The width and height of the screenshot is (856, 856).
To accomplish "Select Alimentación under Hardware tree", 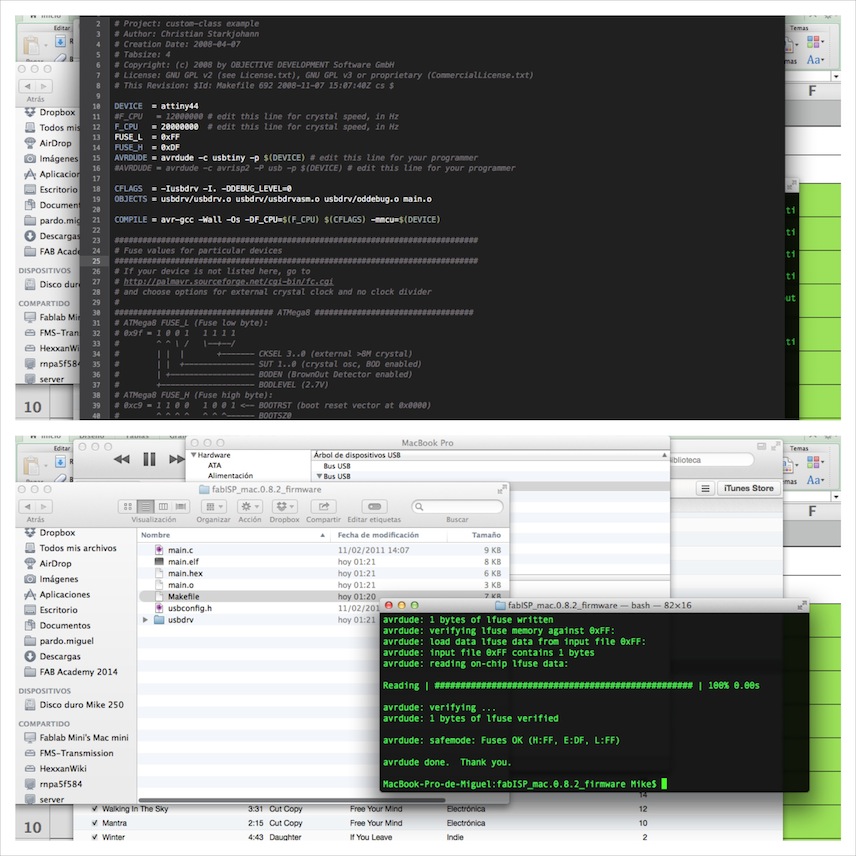I will click(230, 476).
